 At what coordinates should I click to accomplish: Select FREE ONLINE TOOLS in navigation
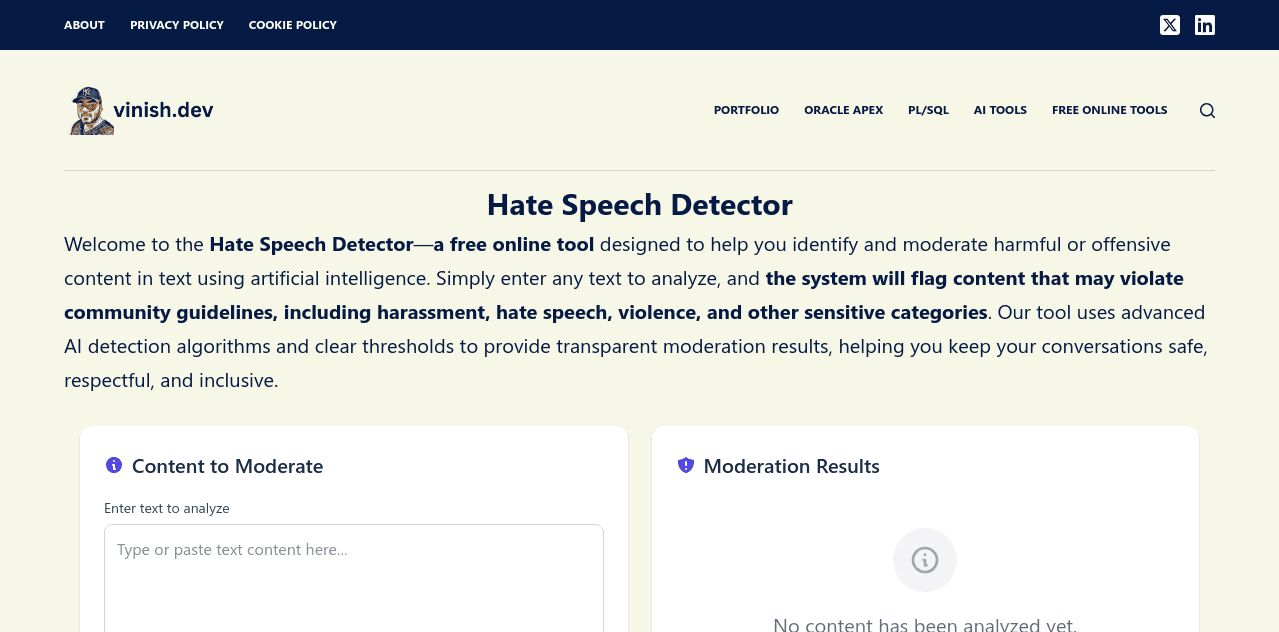[x=1109, y=110]
